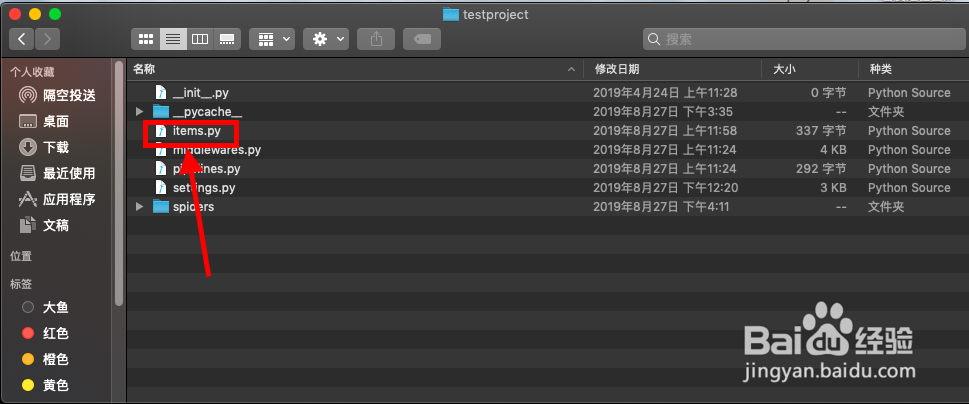Expand the __pycache__ folder

(x=139, y=112)
